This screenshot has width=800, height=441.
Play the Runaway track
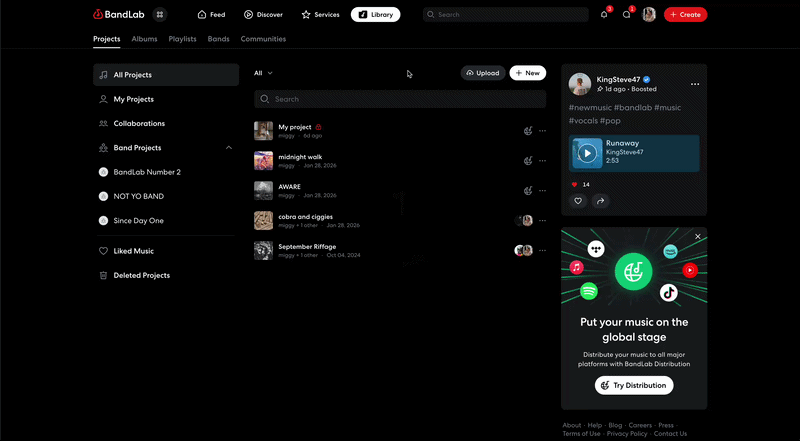coord(587,153)
